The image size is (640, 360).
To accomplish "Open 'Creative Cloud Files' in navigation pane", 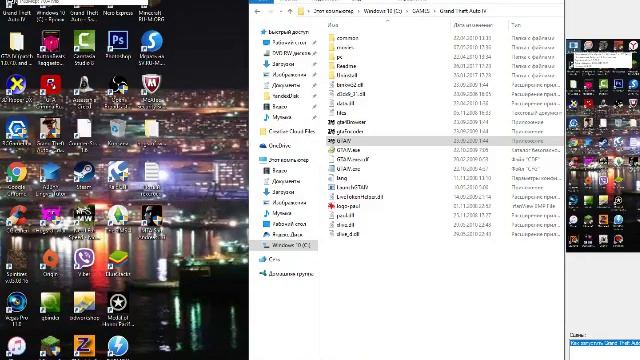I will [x=287, y=131].
